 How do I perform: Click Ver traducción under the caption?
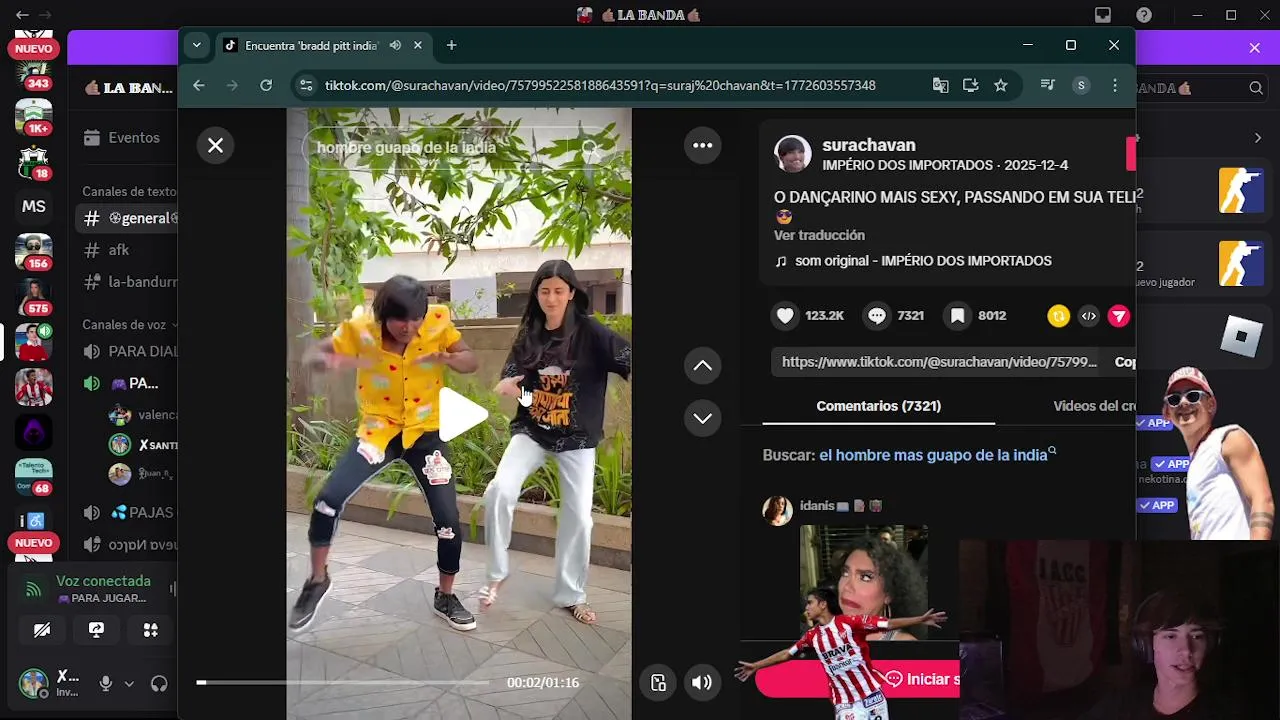pyautogui.click(x=819, y=235)
